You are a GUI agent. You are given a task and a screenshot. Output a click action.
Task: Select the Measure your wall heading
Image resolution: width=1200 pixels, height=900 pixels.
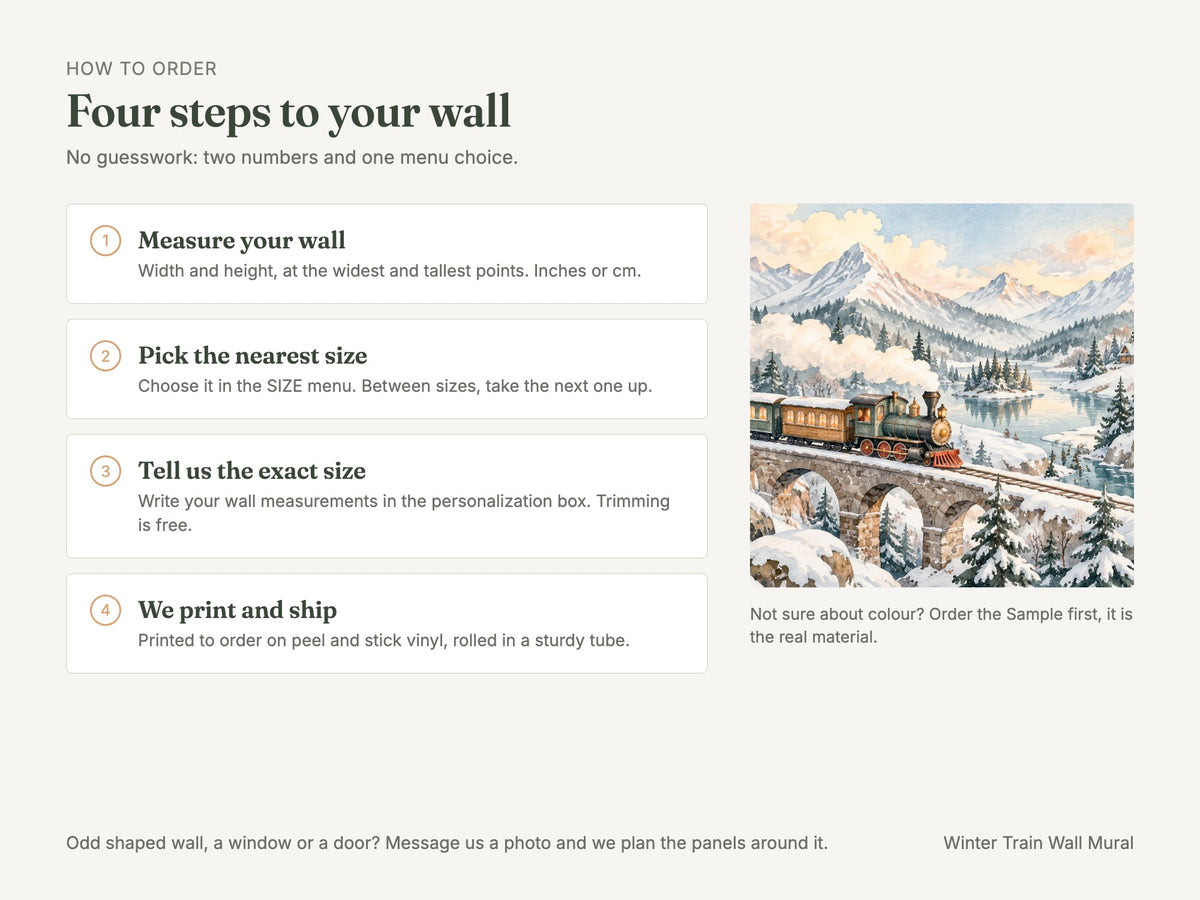point(242,241)
